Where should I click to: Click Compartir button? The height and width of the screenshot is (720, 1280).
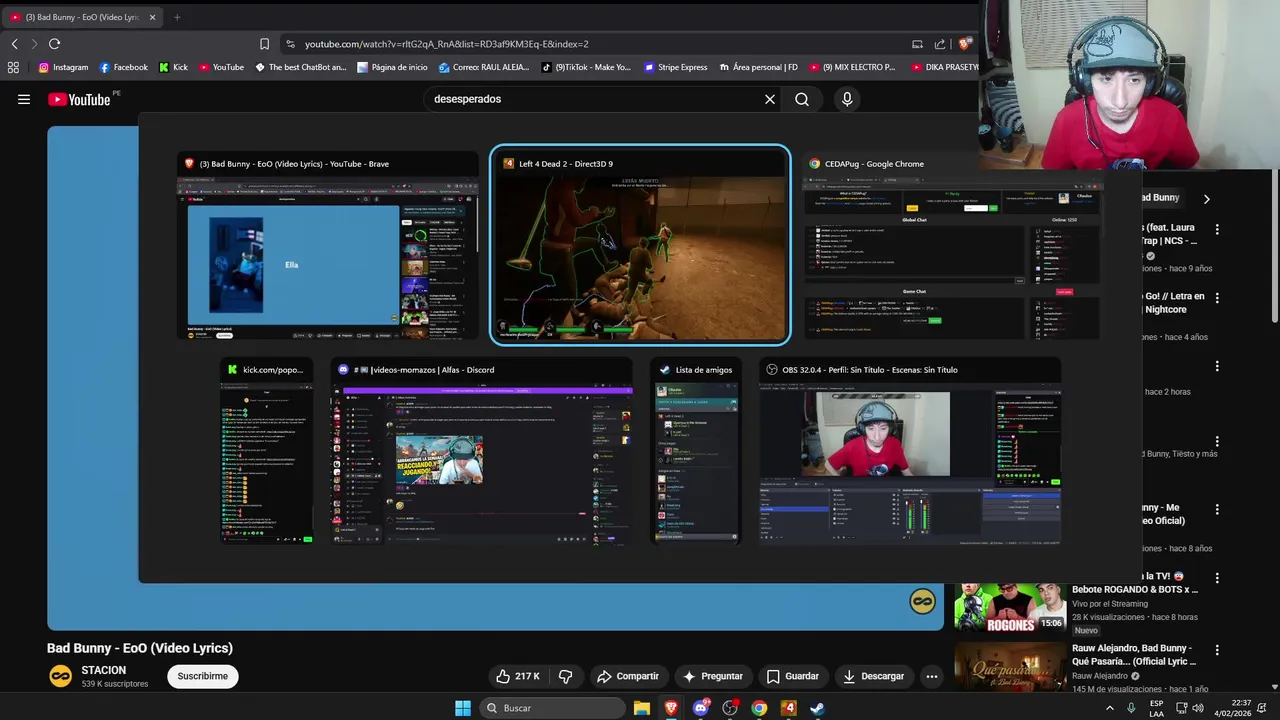pyautogui.click(x=627, y=676)
